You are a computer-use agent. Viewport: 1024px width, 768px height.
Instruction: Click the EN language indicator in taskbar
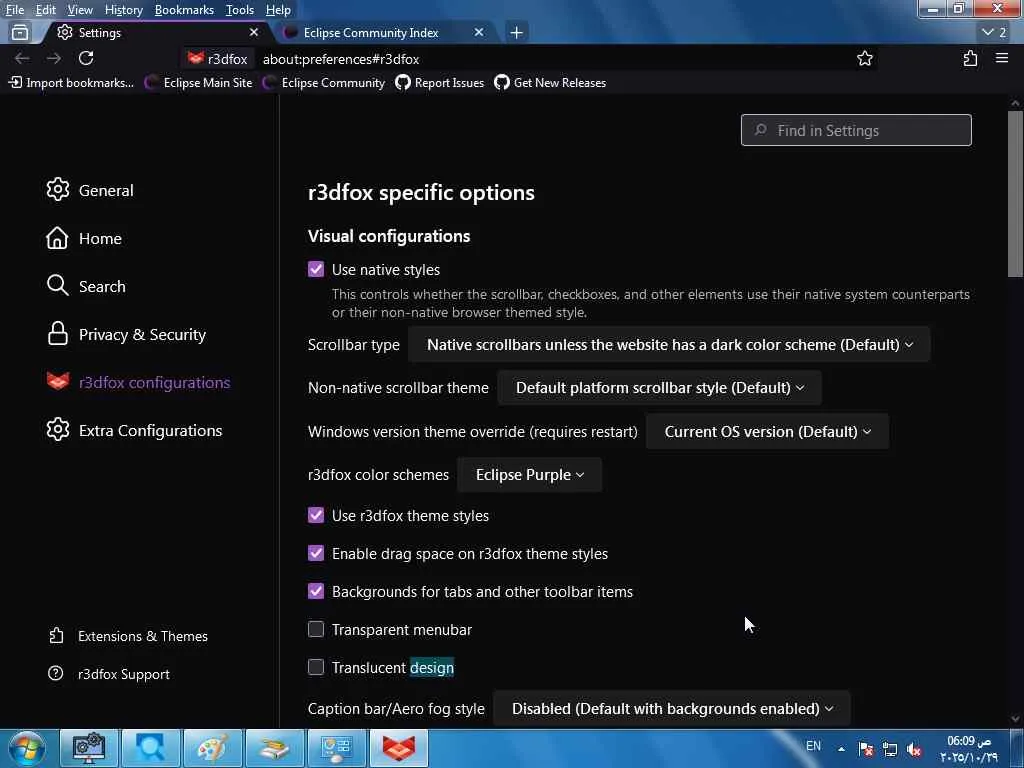tap(813, 746)
